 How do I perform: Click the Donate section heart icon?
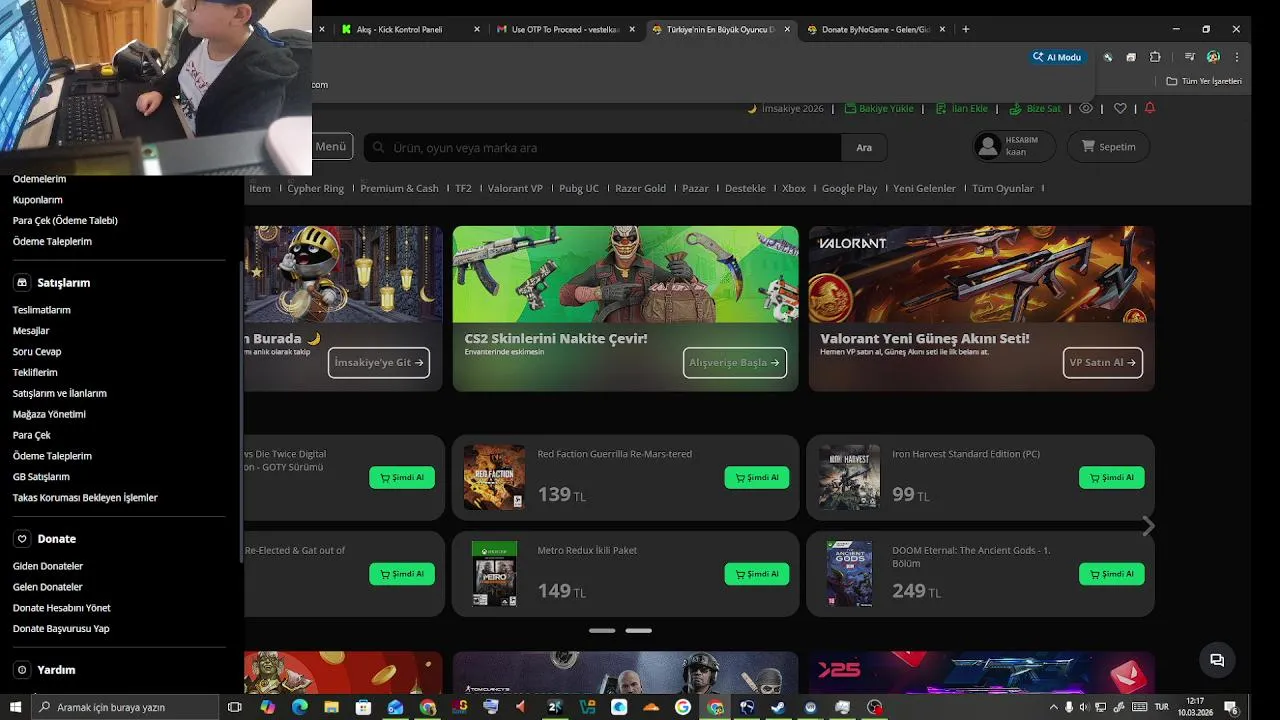pos(22,539)
